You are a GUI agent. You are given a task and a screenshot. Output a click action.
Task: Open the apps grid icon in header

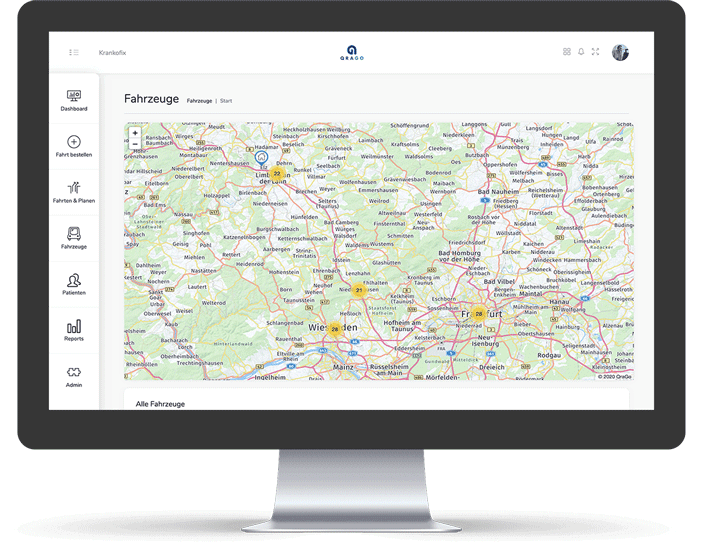pos(567,52)
